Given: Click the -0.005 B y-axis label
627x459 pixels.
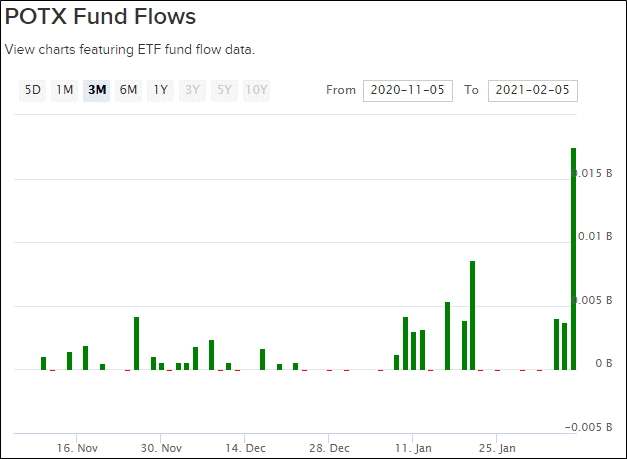Looking at the screenshot, I should pyautogui.click(x=589, y=427).
